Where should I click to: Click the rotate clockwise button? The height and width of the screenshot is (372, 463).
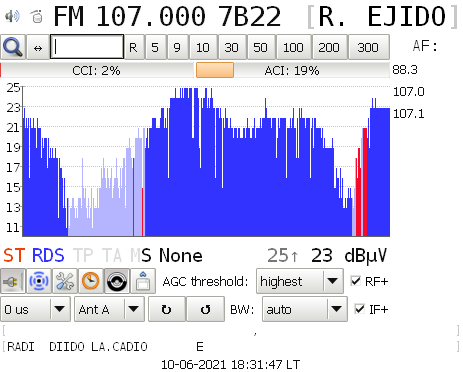167,309
